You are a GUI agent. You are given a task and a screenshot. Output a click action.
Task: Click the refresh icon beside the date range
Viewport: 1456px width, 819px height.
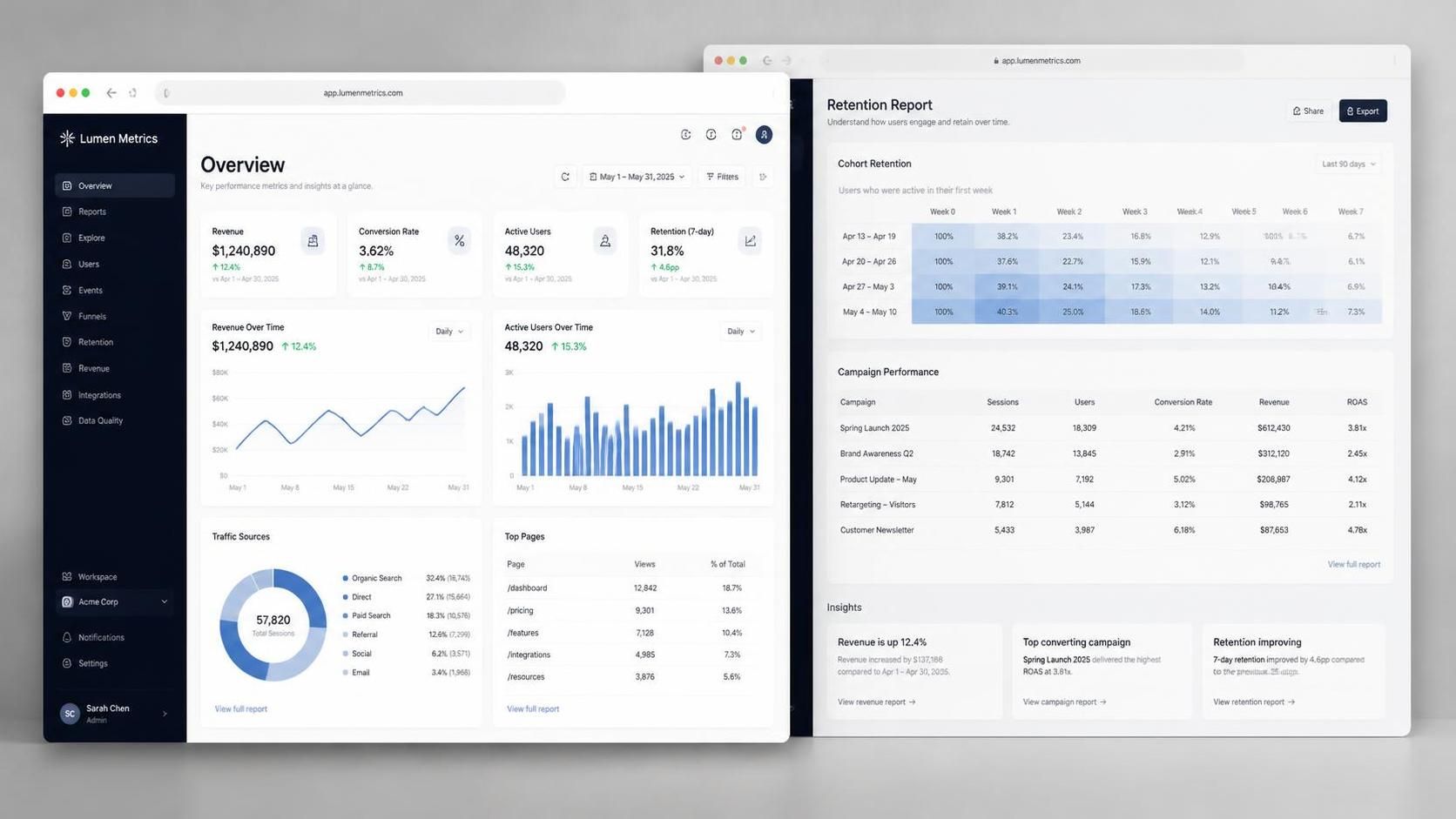[x=565, y=177]
